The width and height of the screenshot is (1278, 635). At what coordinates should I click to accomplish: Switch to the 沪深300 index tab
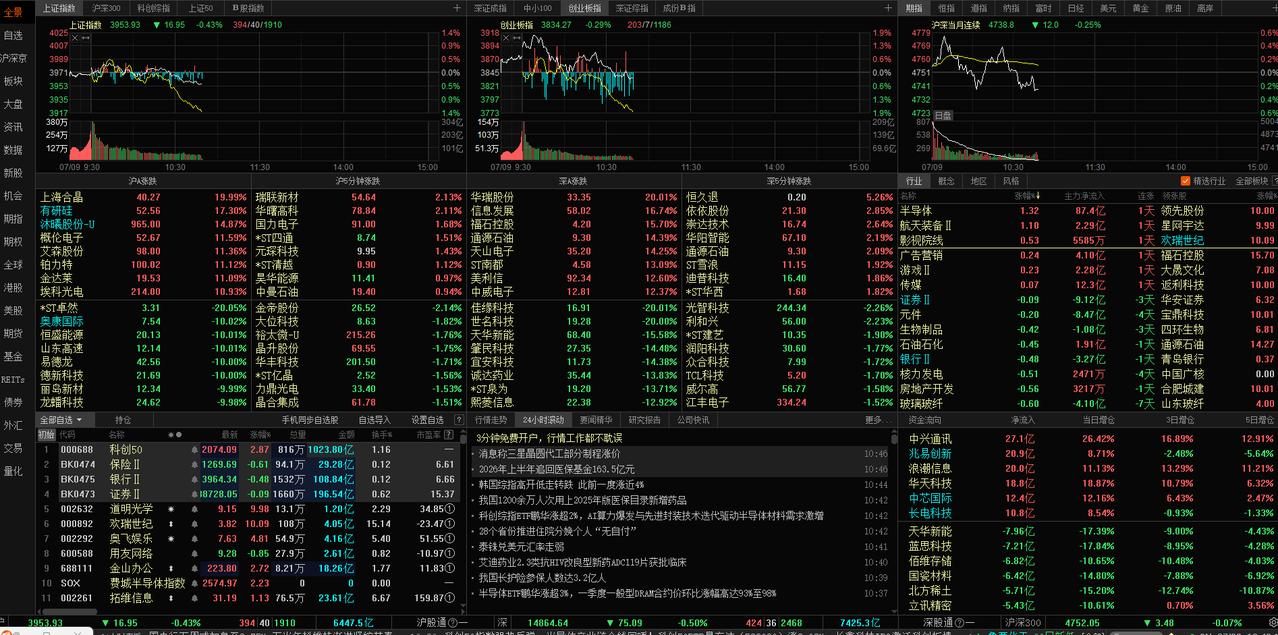pyautogui.click(x=106, y=7)
